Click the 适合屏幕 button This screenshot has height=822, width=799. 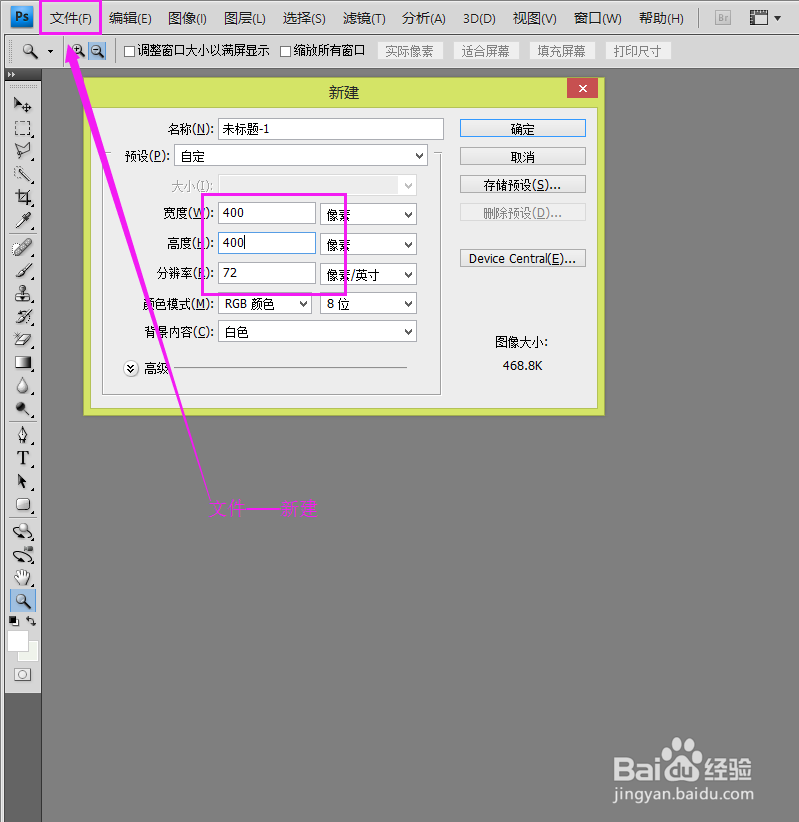(x=486, y=51)
